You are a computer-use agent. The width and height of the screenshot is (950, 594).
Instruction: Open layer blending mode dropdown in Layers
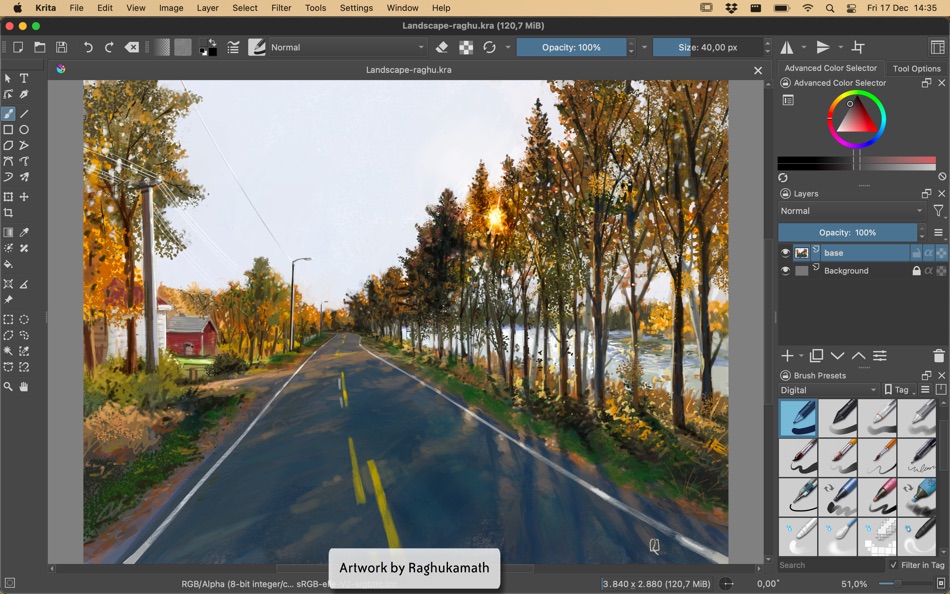tap(851, 211)
